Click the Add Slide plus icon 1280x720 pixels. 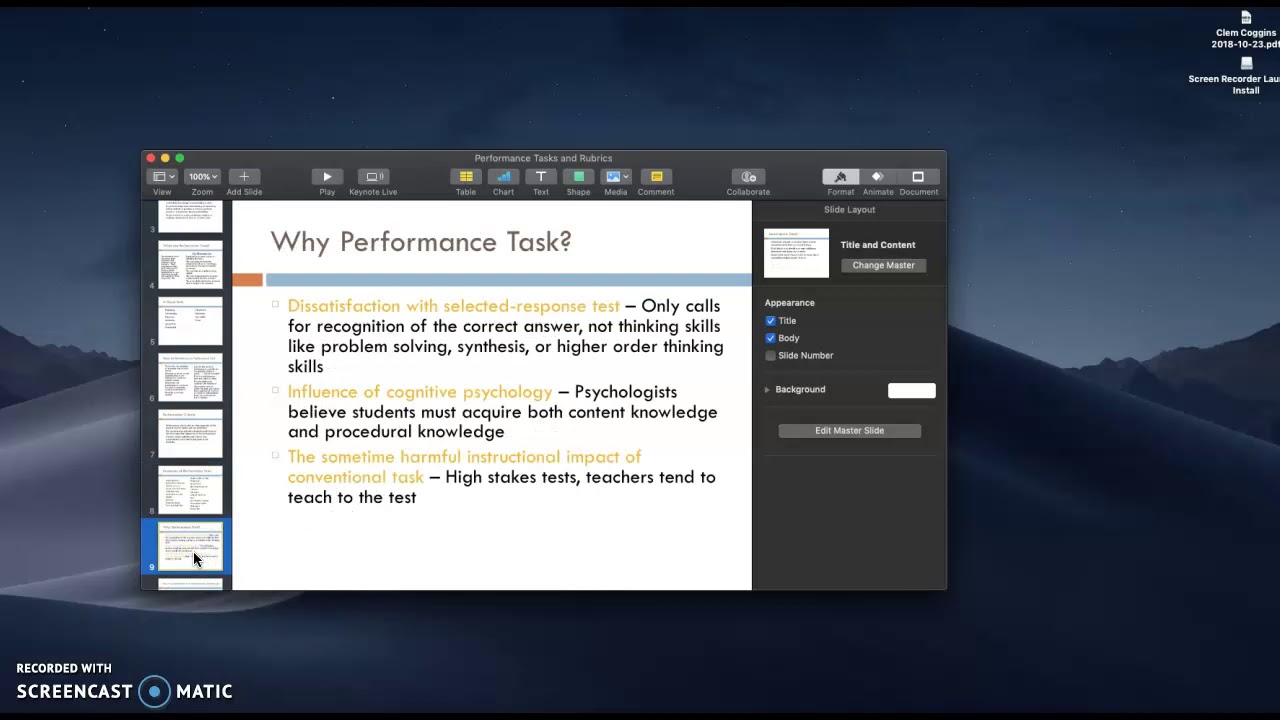[244, 177]
